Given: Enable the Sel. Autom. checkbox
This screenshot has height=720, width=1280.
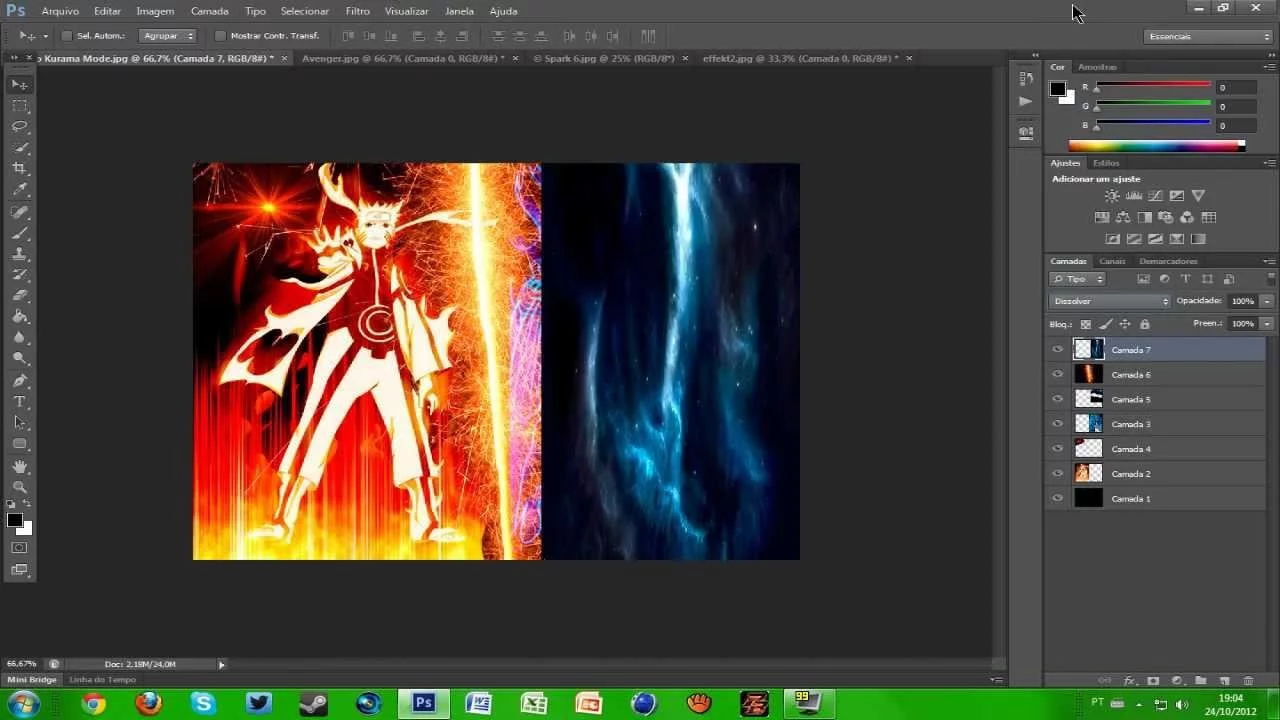Looking at the screenshot, I should (67, 36).
